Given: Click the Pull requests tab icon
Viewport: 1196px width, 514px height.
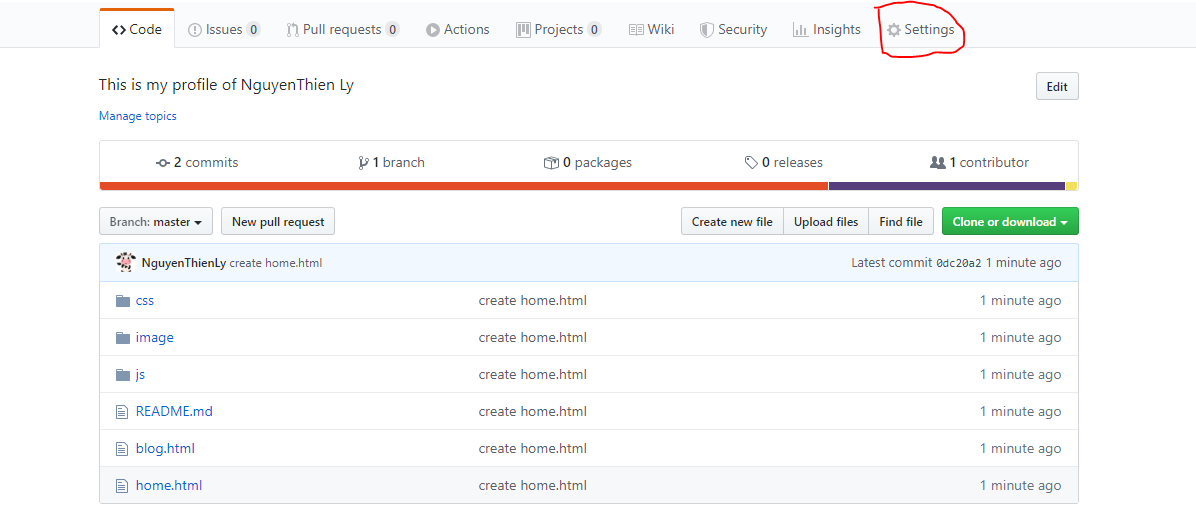Looking at the screenshot, I should (x=292, y=31).
